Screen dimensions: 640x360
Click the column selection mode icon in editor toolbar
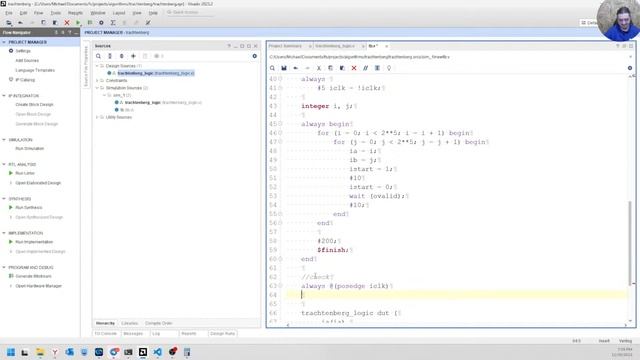(377, 68)
